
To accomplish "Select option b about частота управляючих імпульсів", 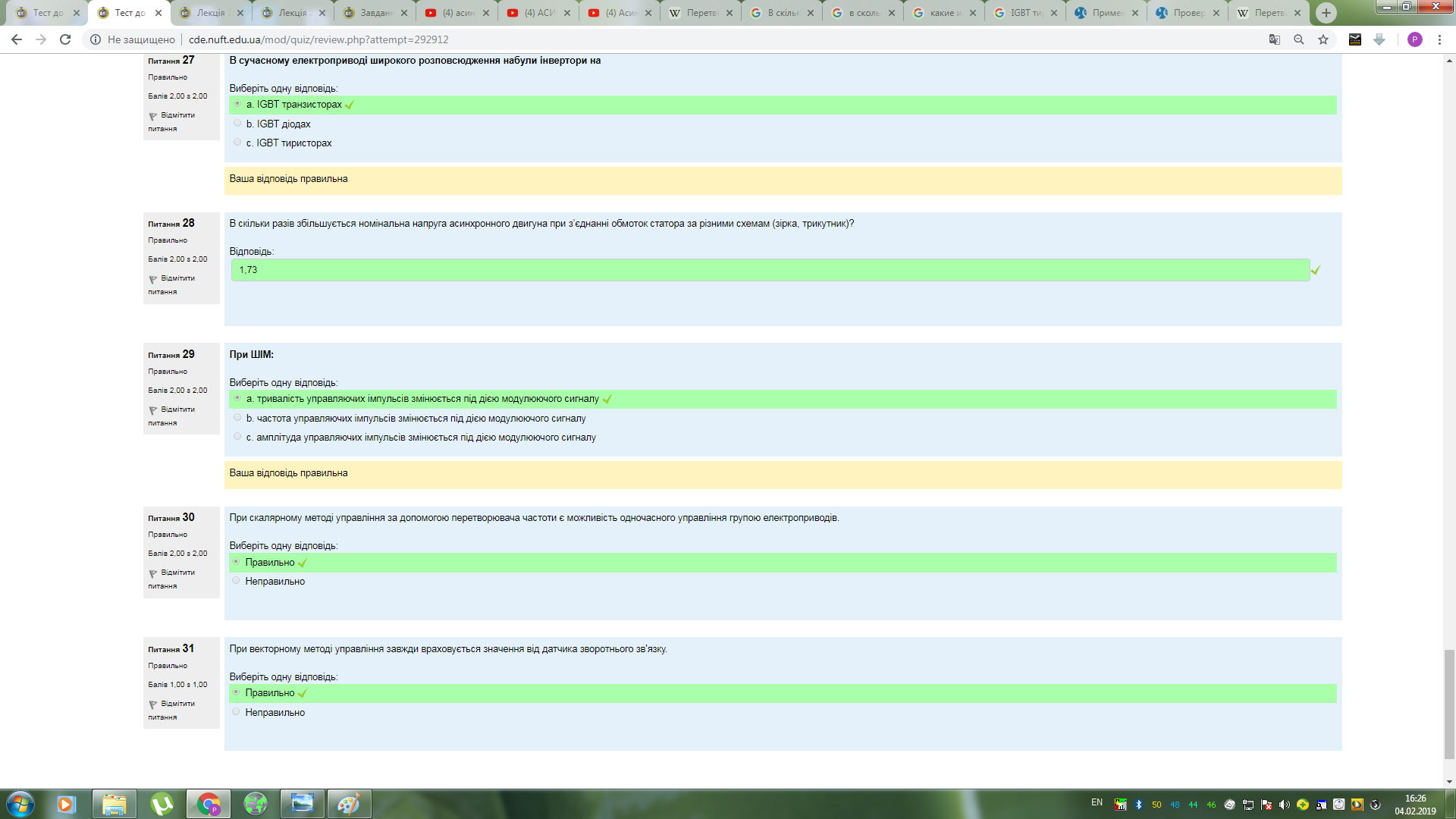I will click(237, 418).
